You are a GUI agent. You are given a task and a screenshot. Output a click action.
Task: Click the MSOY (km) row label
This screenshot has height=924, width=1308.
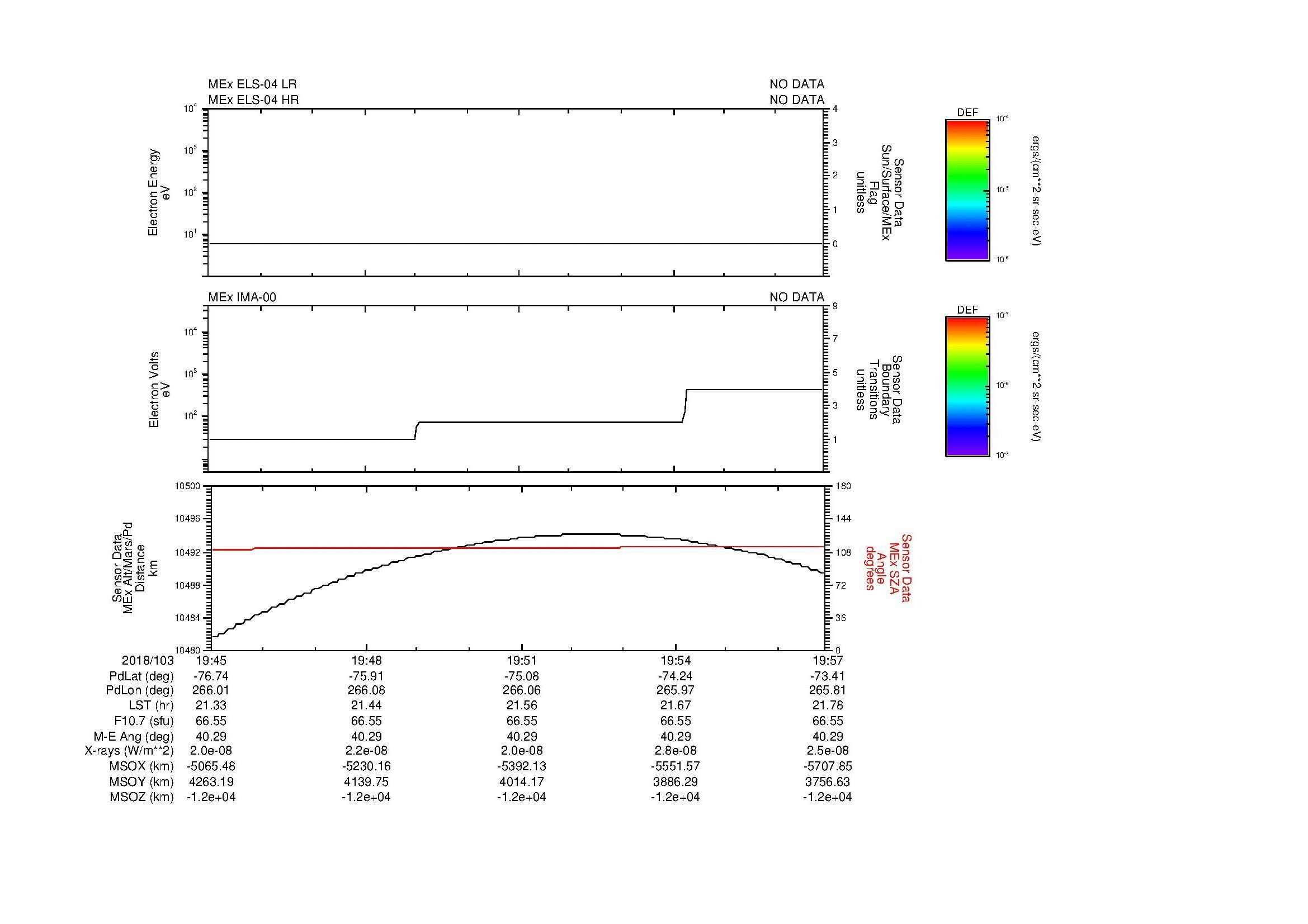click(x=141, y=781)
